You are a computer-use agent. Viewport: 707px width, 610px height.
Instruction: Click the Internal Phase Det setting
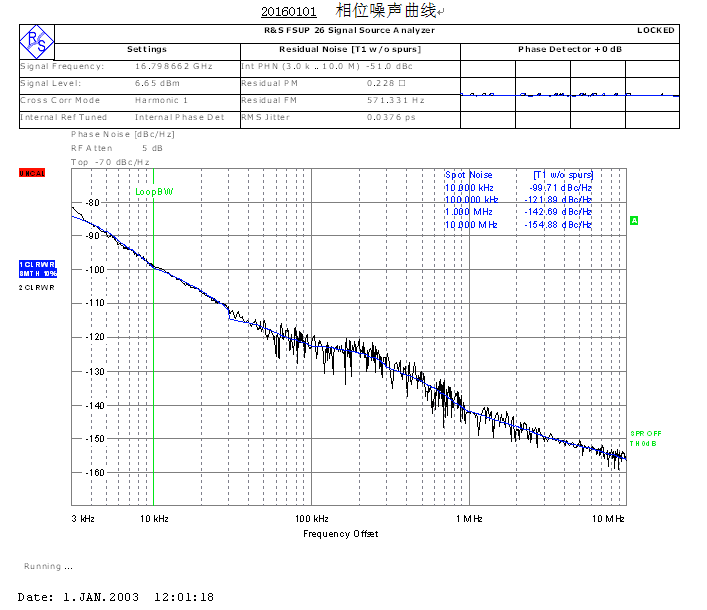click(x=179, y=117)
